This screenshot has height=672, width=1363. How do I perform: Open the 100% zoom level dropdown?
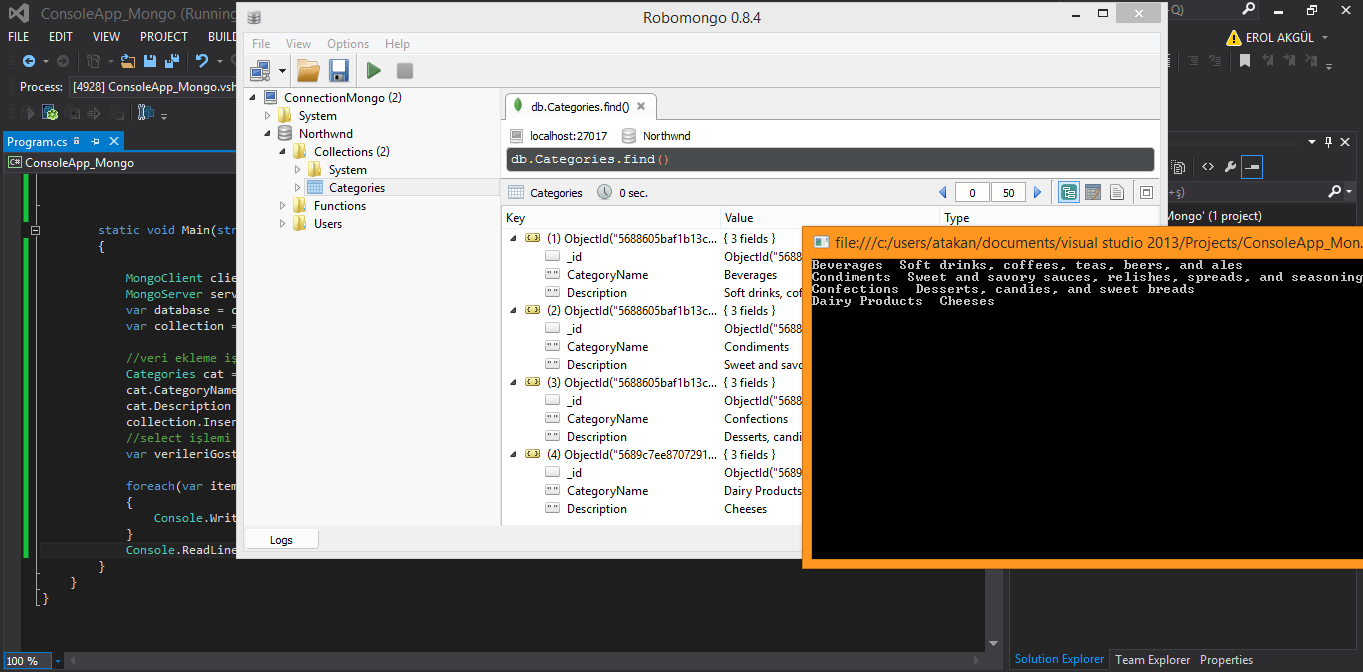coord(57,661)
